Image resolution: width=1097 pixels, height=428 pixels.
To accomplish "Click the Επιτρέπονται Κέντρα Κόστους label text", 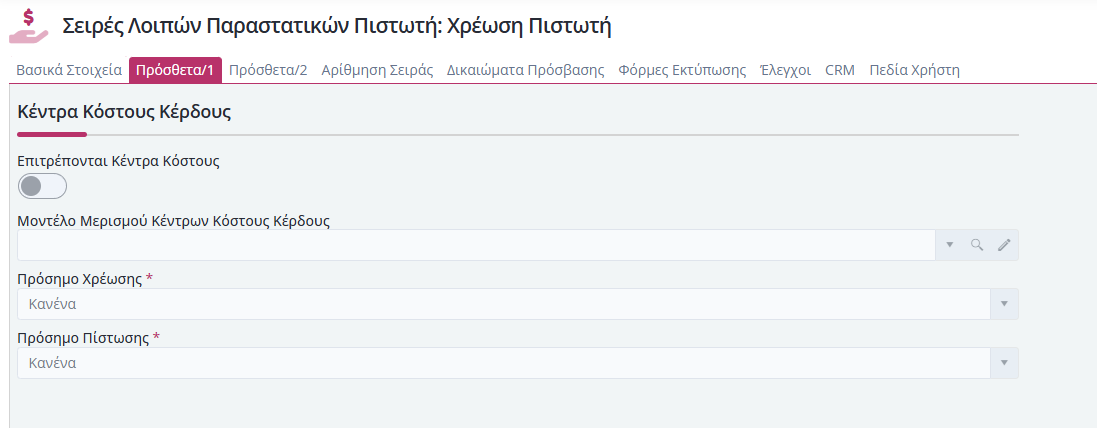I will 118,161.
